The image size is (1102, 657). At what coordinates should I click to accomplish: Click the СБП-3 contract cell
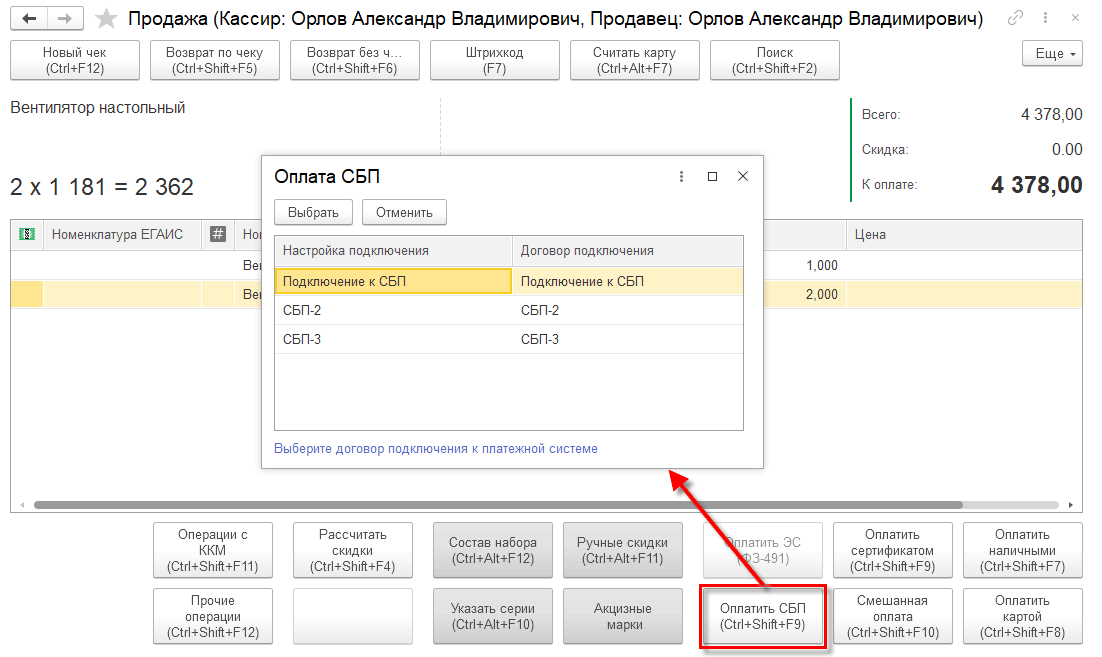(628, 339)
